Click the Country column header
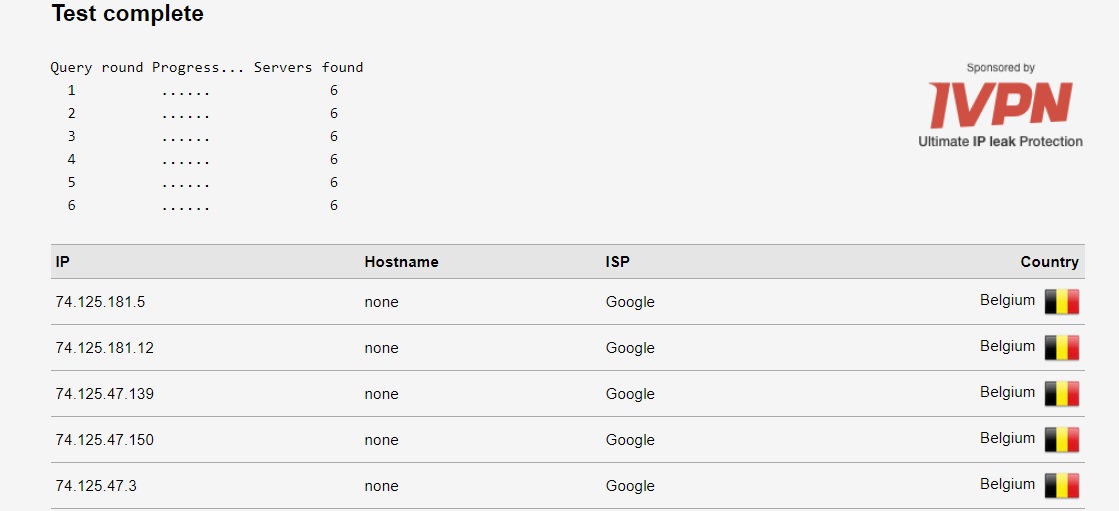This screenshot has width=1119, height=511. 1049,262
